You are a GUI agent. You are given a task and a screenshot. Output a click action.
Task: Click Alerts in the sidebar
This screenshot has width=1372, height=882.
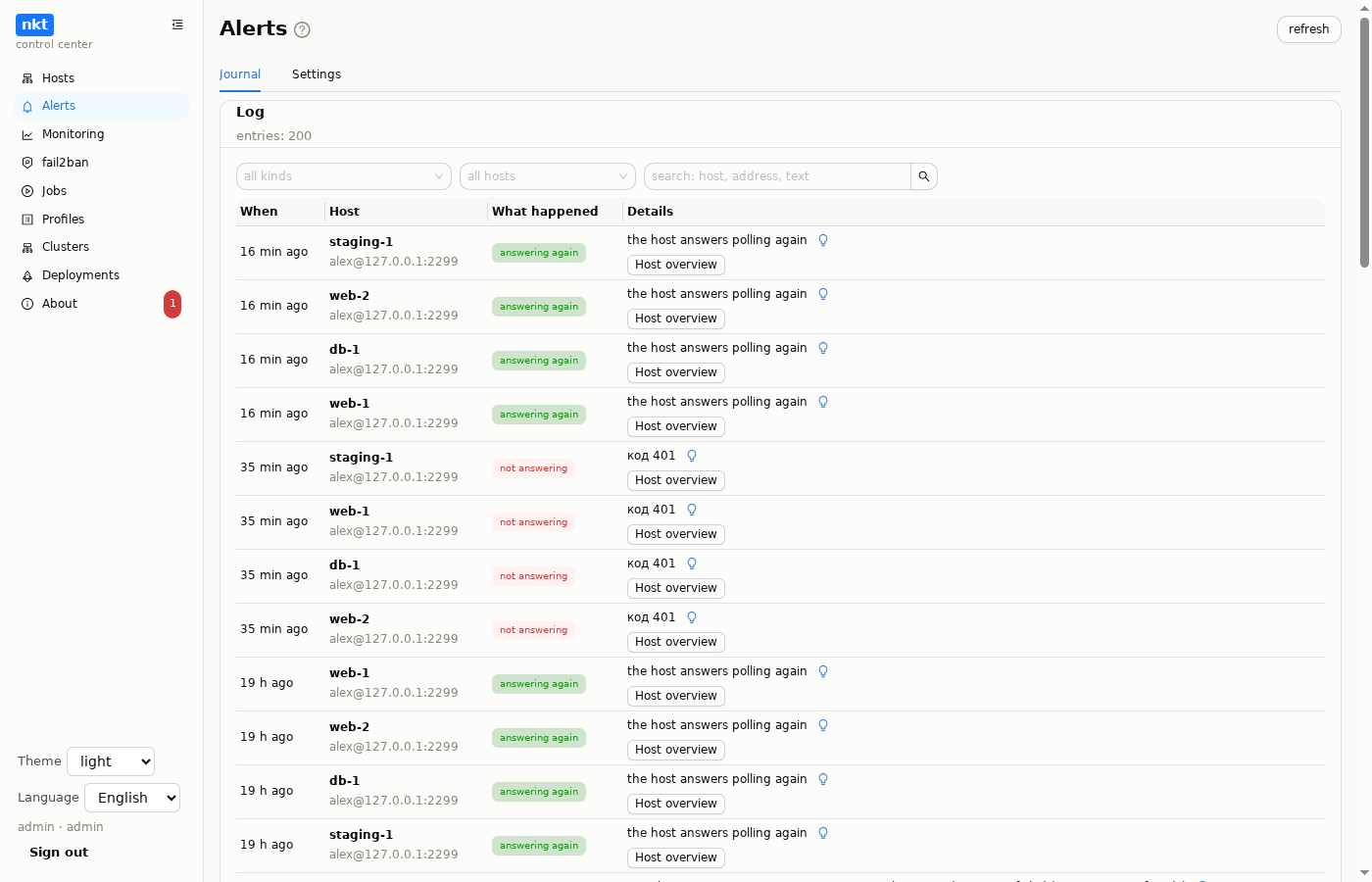click(x=101, y=106)
